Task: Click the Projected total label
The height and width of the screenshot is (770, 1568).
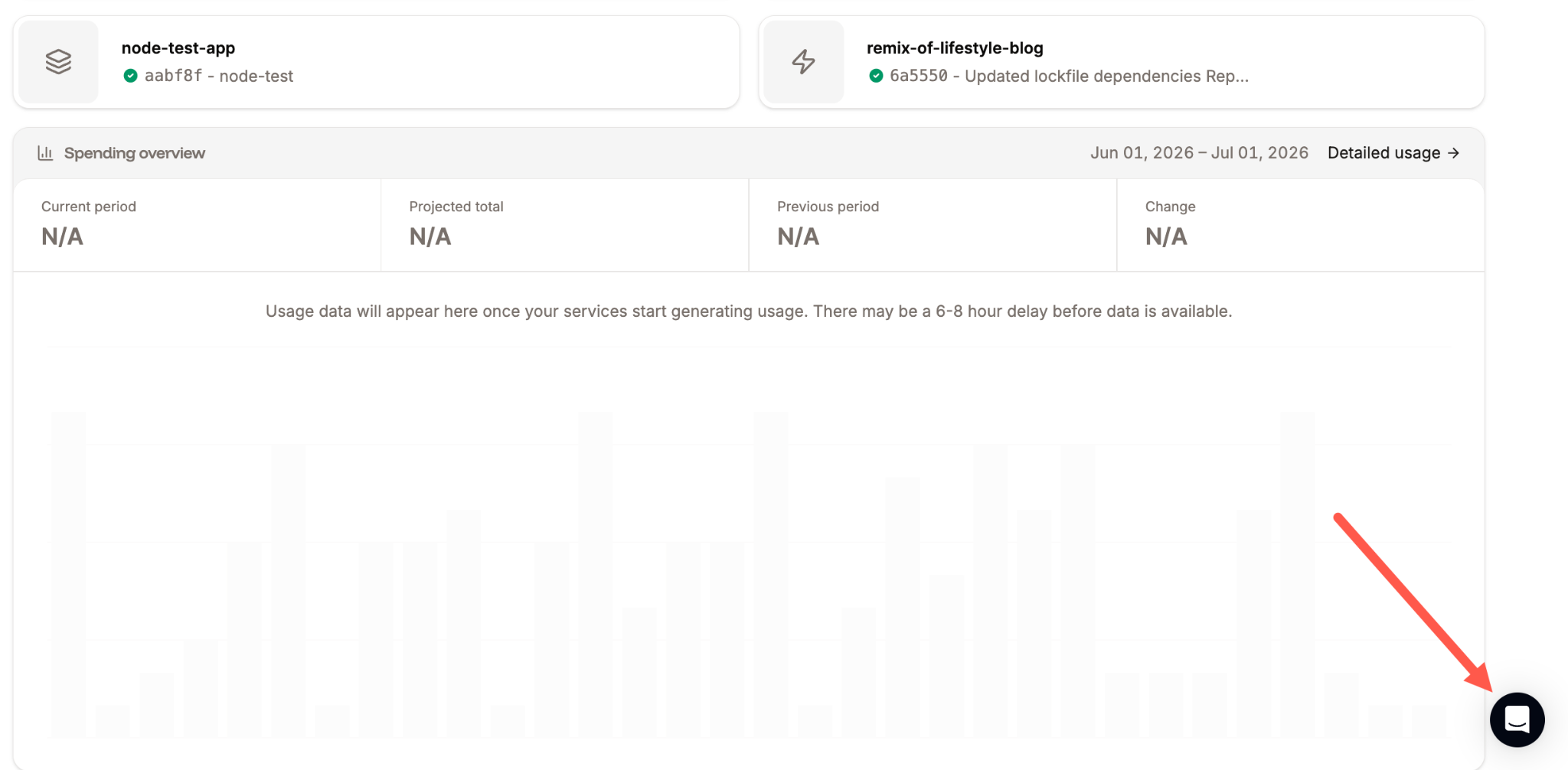Action: (x=456, y=207)
